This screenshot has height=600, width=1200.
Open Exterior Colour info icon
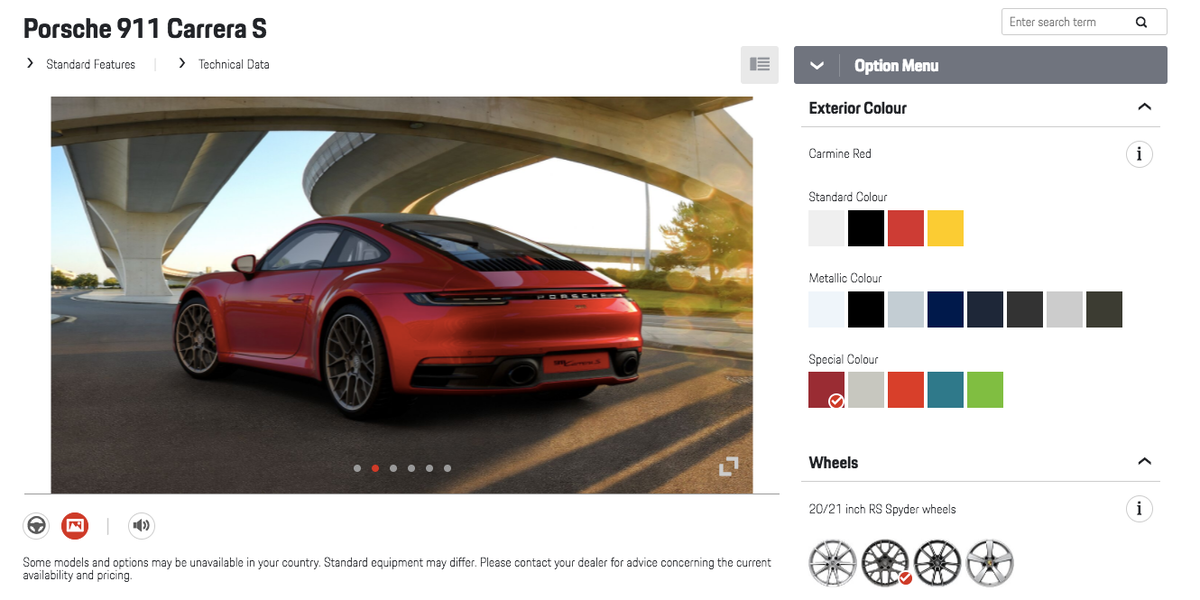(x=1139, y=154)
